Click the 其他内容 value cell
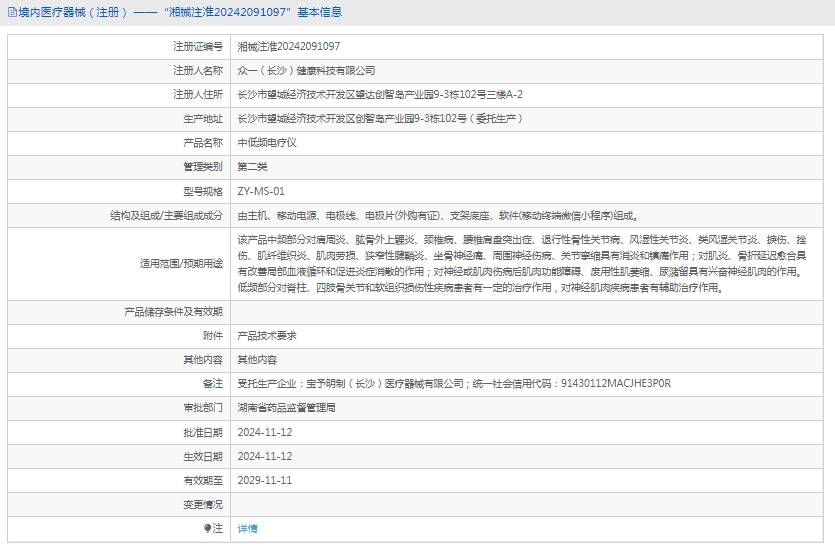This screenshot has height=549, width=835. click(x=257, y=360)
